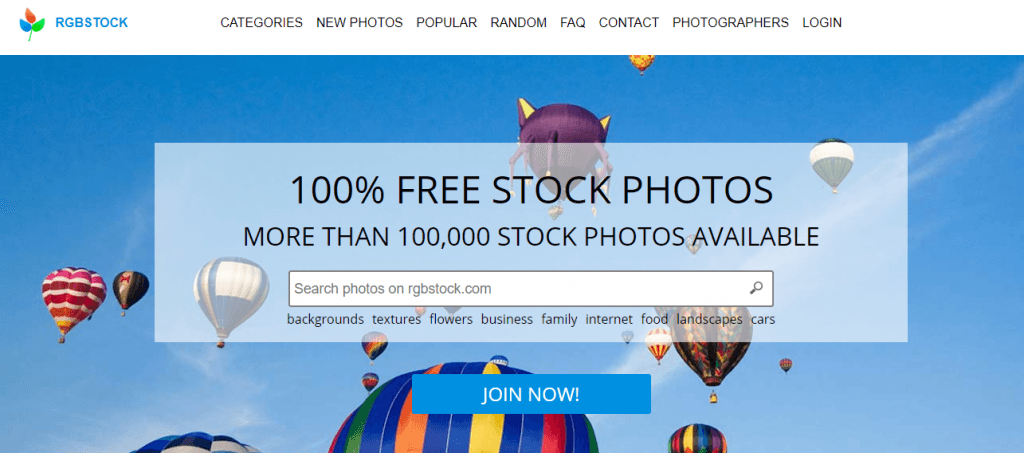Focus the search photos input field
Screen dimensions: 1024x453
pyautogui.click(x=519, y=289)
